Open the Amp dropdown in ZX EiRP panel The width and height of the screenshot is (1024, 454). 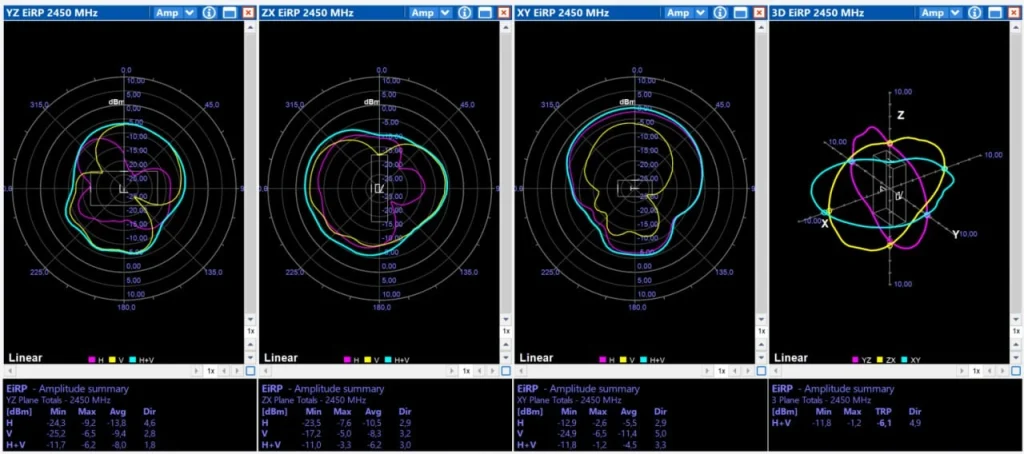(430, 13)
